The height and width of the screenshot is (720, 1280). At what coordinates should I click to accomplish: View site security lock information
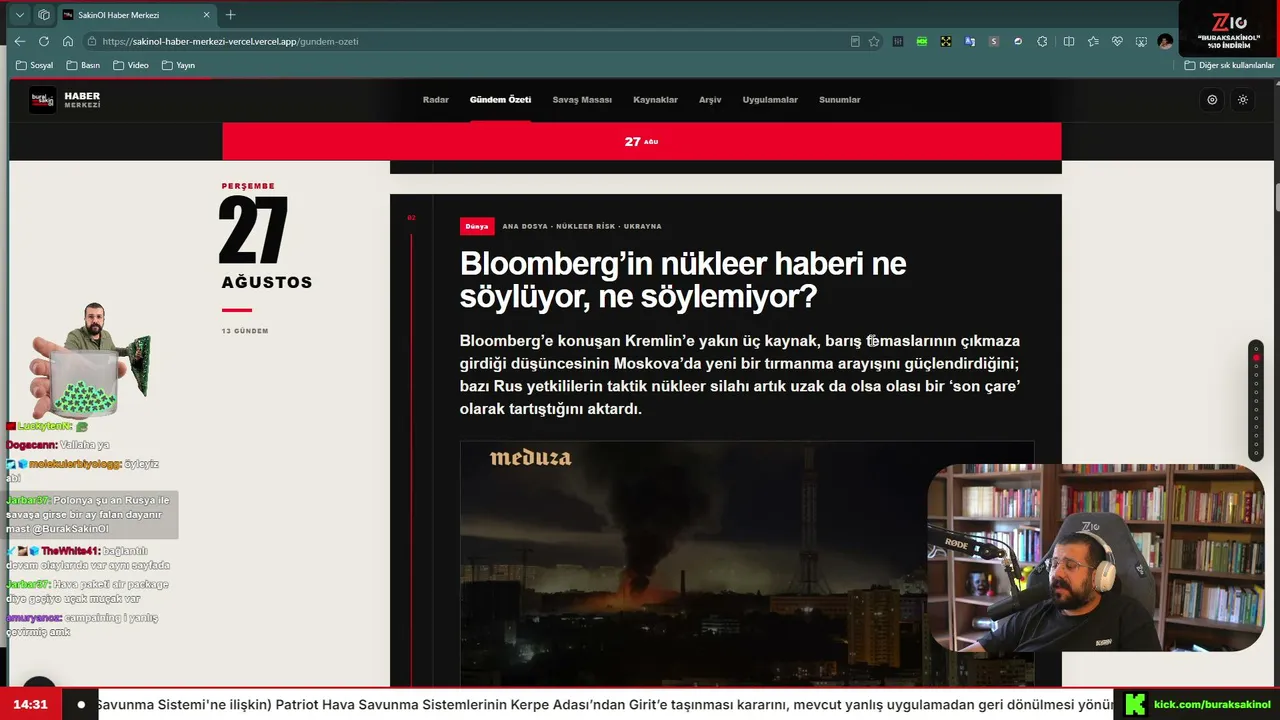[x=92, y=41]
